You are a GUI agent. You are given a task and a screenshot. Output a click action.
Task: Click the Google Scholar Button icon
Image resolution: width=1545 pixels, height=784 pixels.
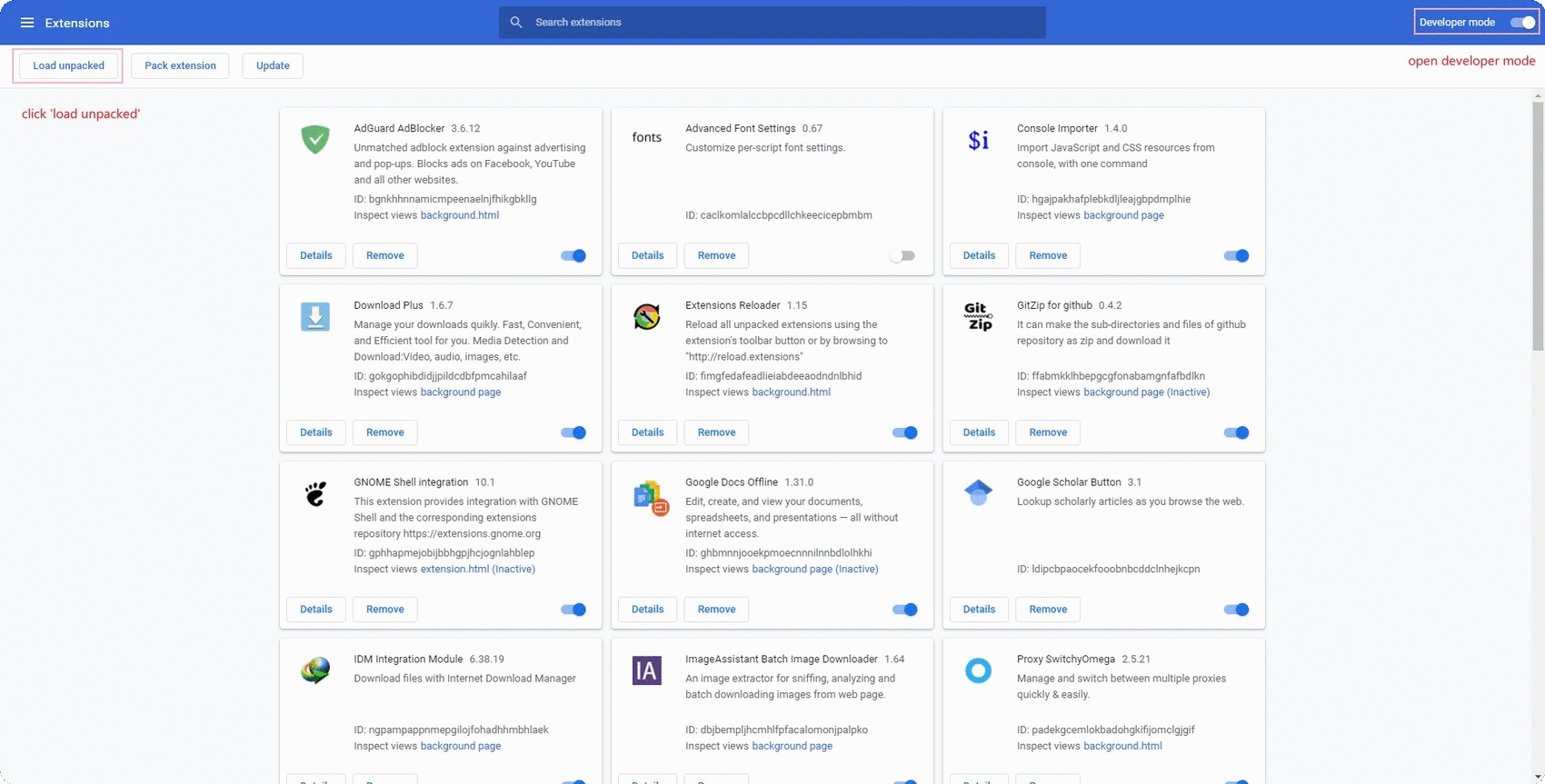click(x=979, y=492)
